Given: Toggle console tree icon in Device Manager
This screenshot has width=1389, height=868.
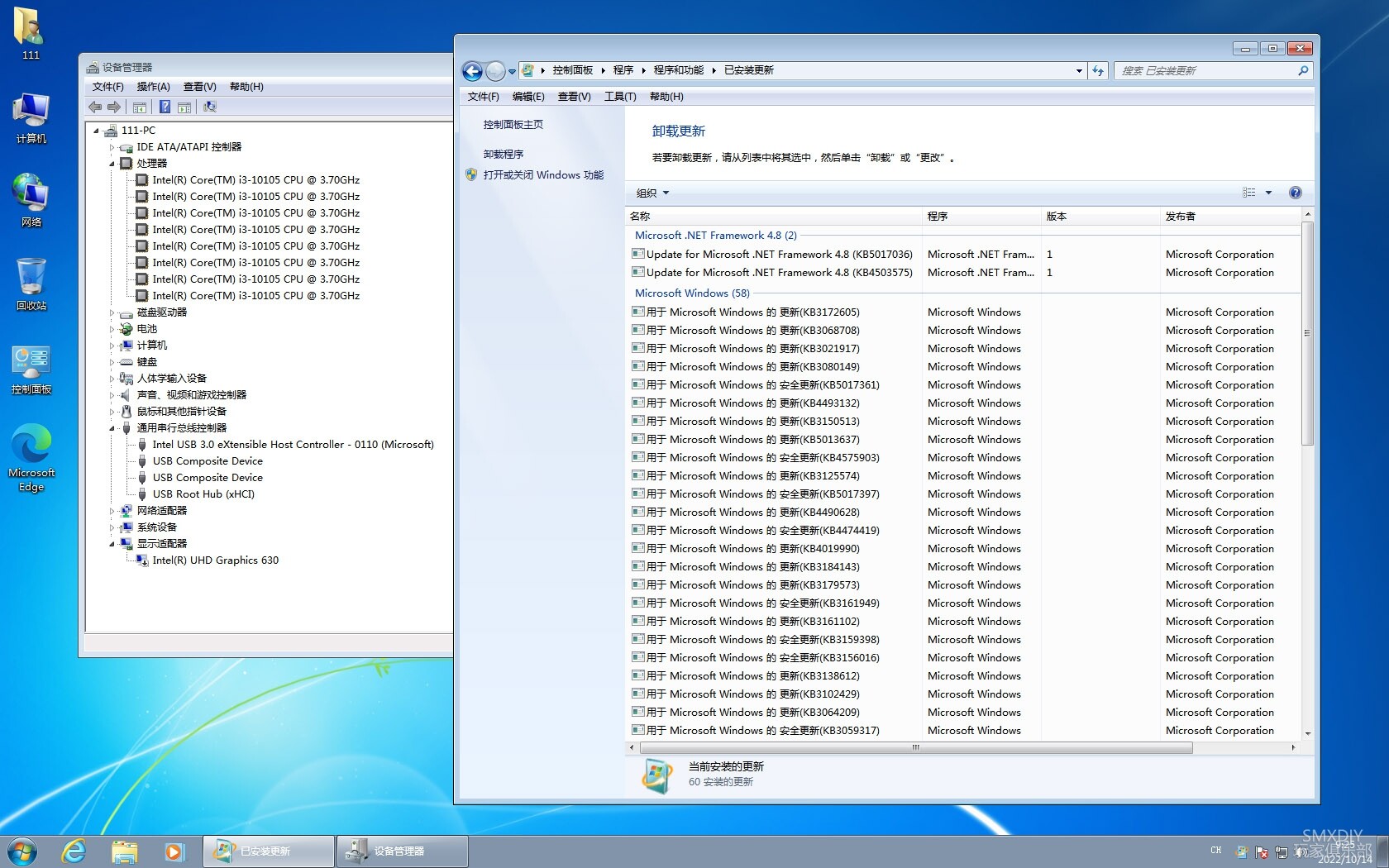Looking at the screenshot, I should tap(140, 107).
